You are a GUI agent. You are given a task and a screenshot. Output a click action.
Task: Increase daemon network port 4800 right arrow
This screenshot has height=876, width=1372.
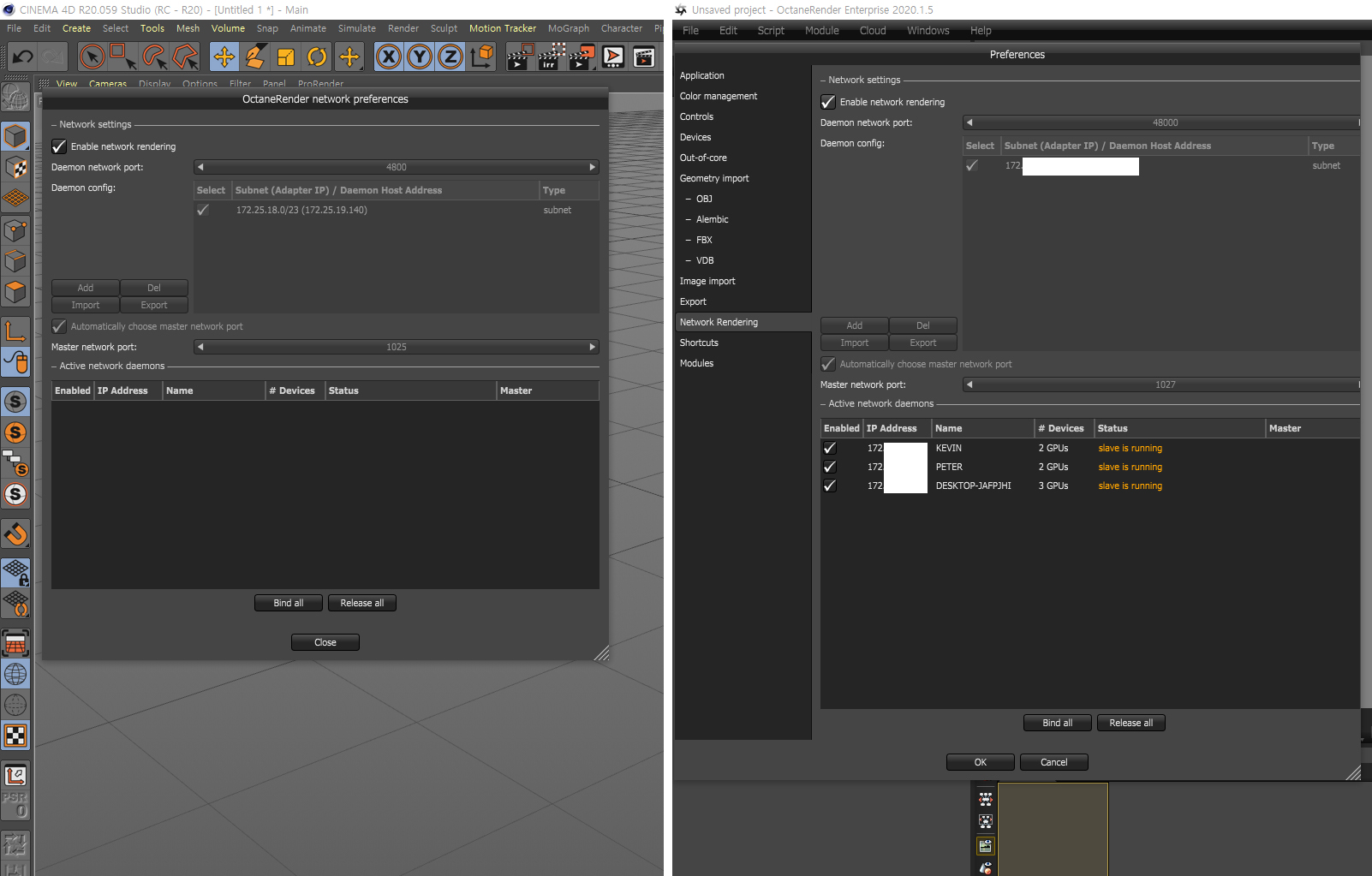[592, 167]
